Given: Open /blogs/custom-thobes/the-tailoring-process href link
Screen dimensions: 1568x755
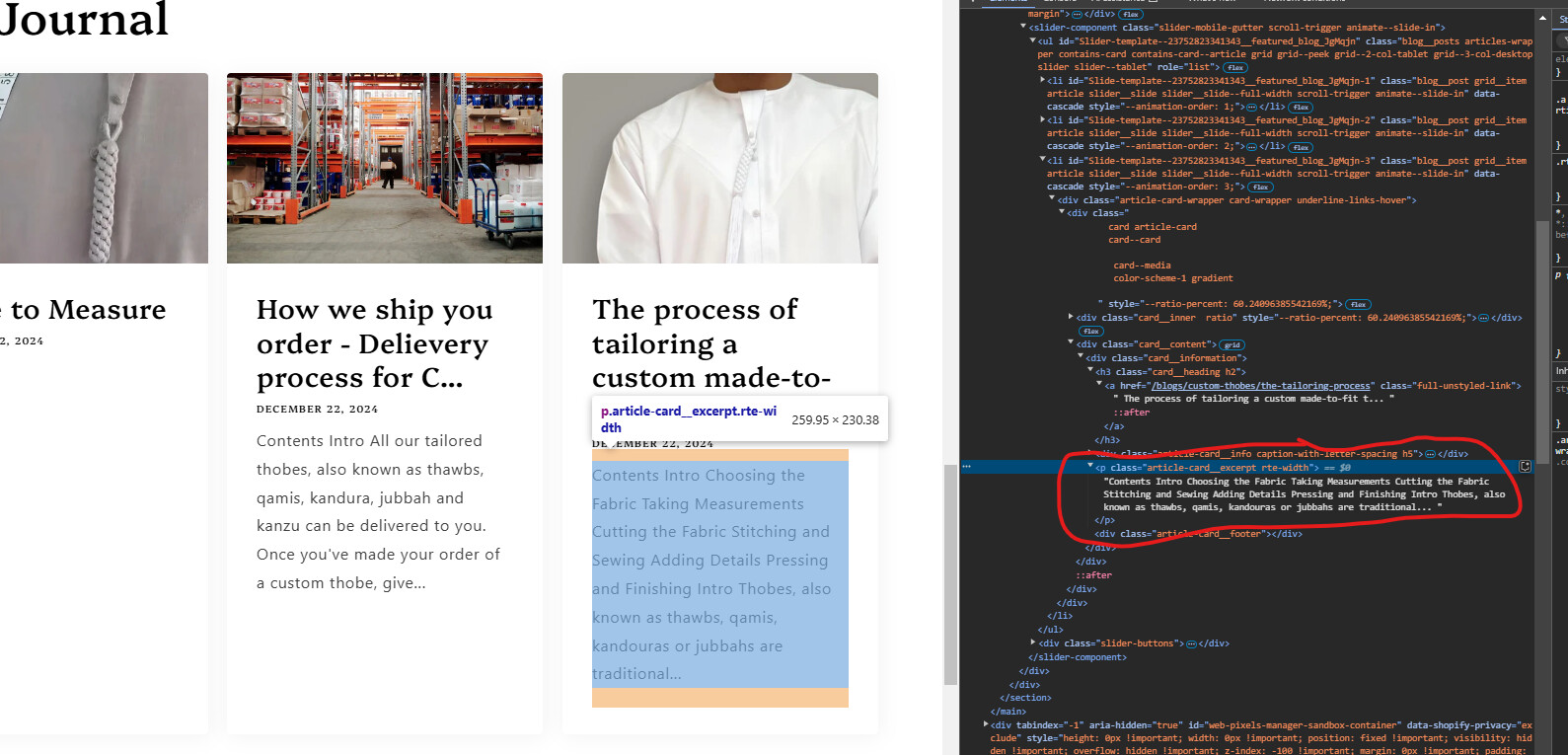Looking at the screenshot, I should (x=1261, y=386).
